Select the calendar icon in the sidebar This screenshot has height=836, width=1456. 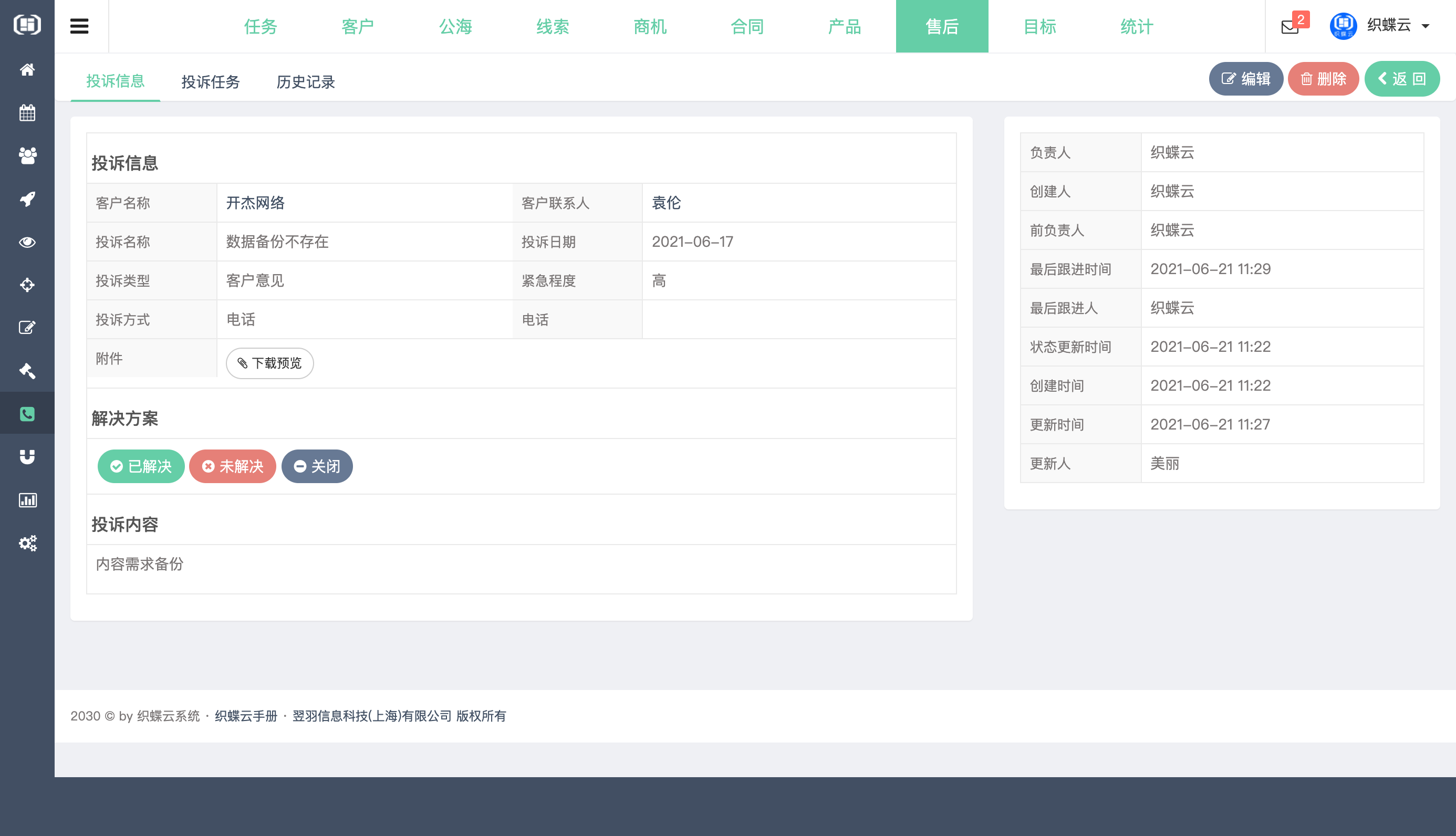point(27,112)
